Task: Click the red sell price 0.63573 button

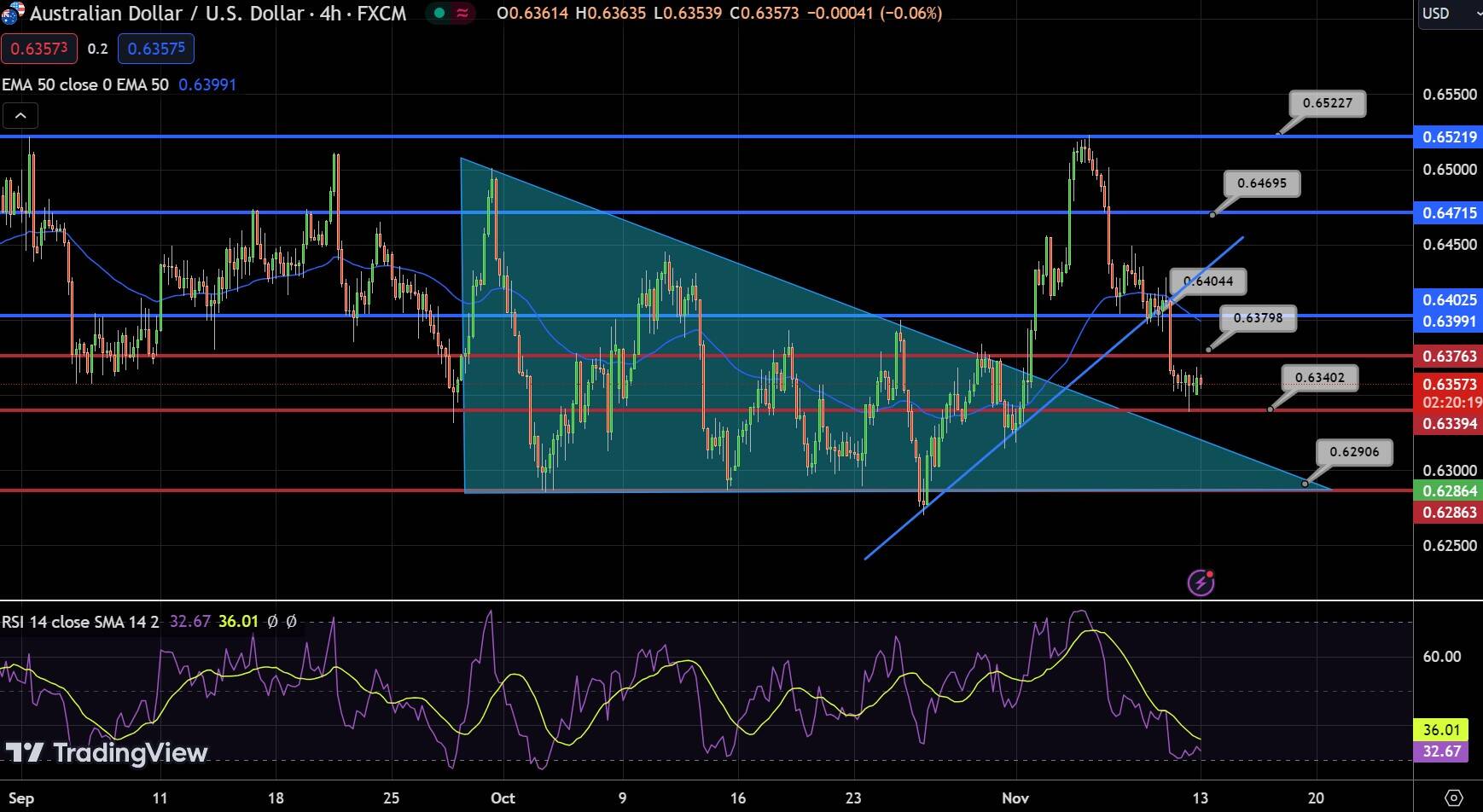Action: [x=39, y=49]
